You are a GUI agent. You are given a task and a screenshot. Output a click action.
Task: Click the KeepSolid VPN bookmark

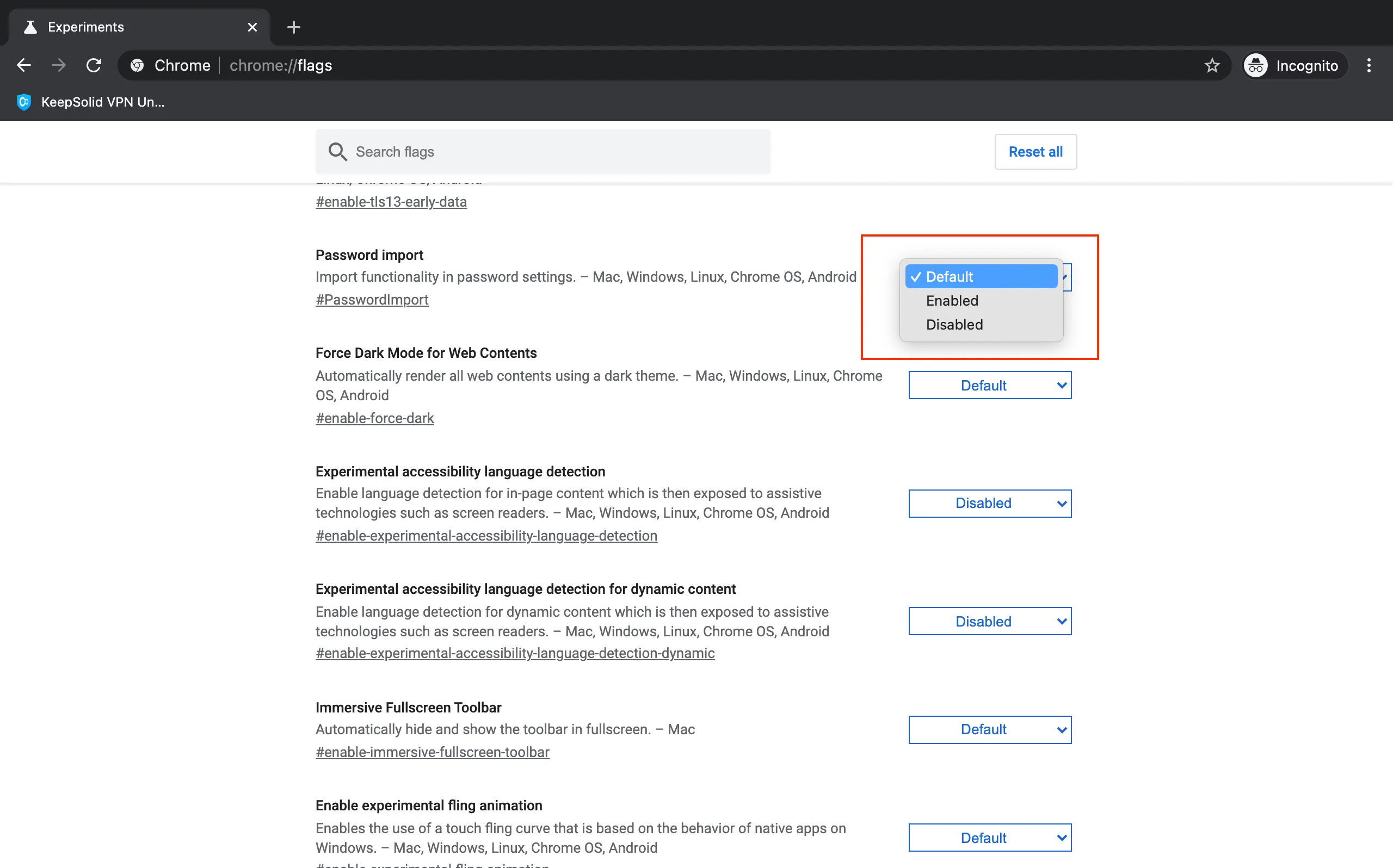pyautogui.click(x=92, y=102)
